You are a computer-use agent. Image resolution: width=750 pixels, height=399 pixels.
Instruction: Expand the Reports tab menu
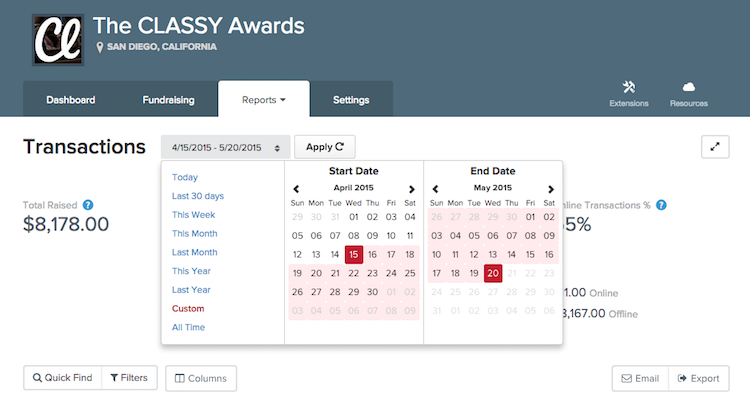[x=264, y=100]
